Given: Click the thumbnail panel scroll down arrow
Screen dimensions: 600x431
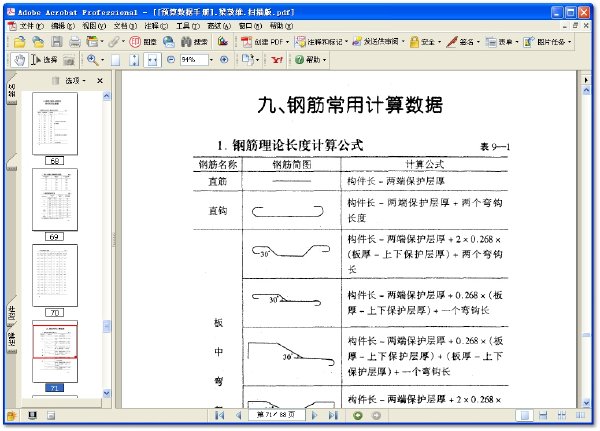Looking at the screenshot, I should pos(107,393).
